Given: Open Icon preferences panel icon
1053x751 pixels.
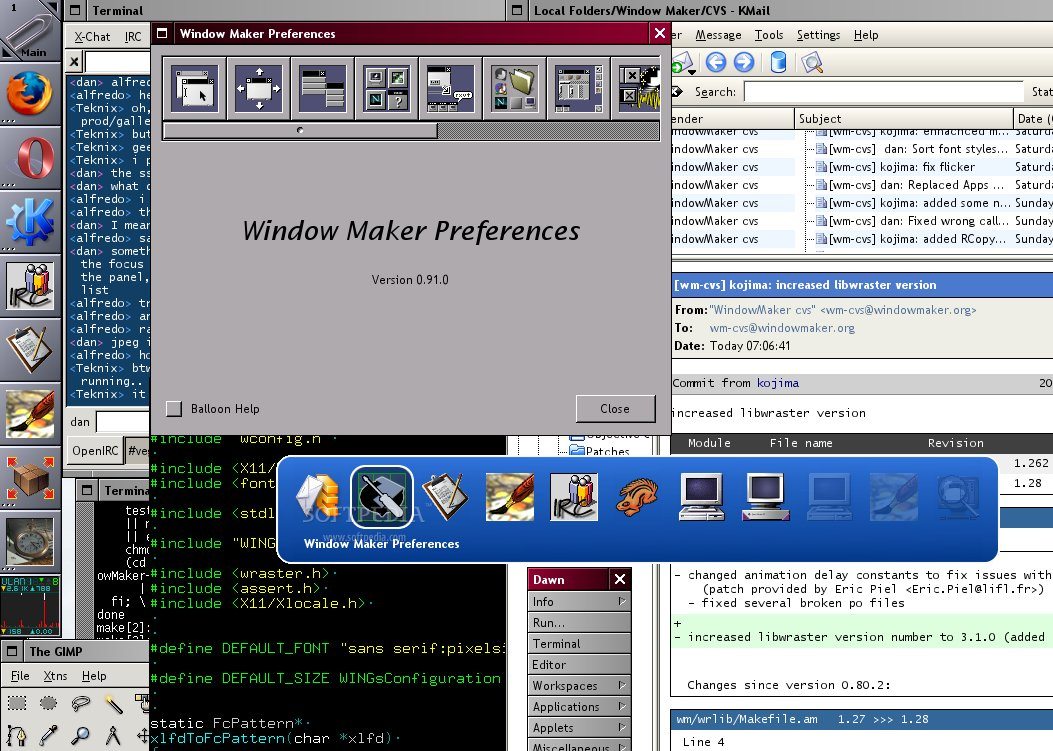Looking at the screenshot, I should [x=387, y=89].
